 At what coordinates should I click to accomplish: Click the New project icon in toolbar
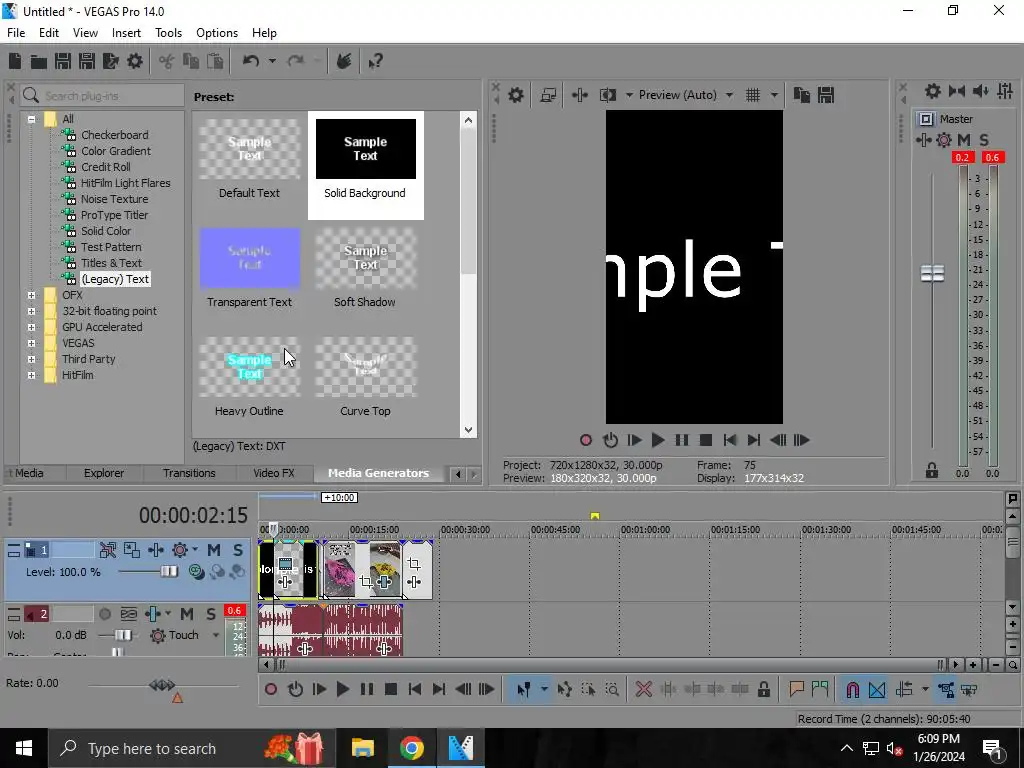[x=14, y=61]
